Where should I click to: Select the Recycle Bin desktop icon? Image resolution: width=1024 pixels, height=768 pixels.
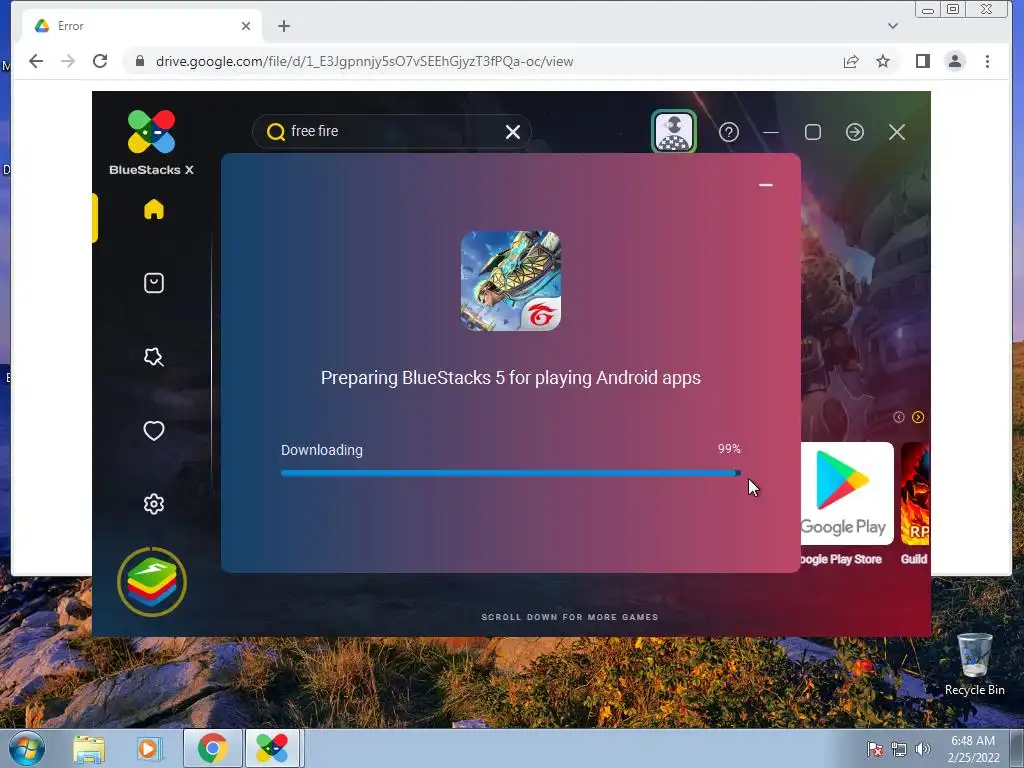point(974,664)
